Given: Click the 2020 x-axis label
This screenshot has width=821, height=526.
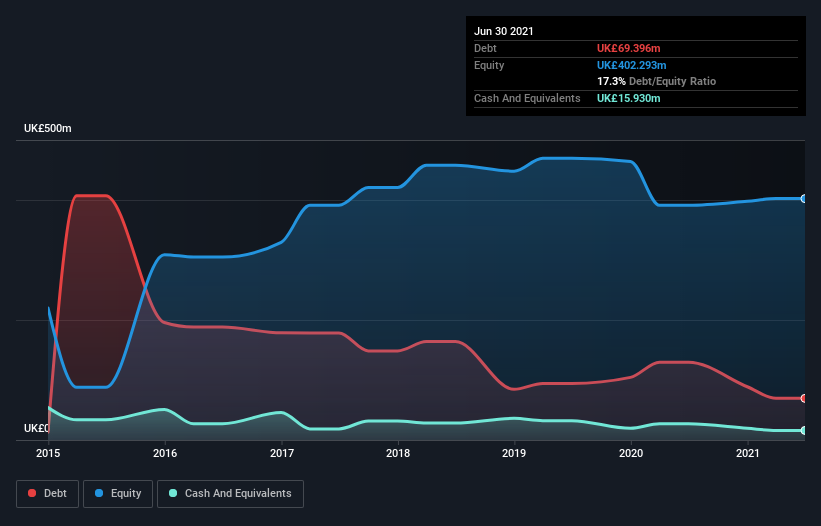Looking at the screenshot, I should pyautogui.click(x=631, y=453).
